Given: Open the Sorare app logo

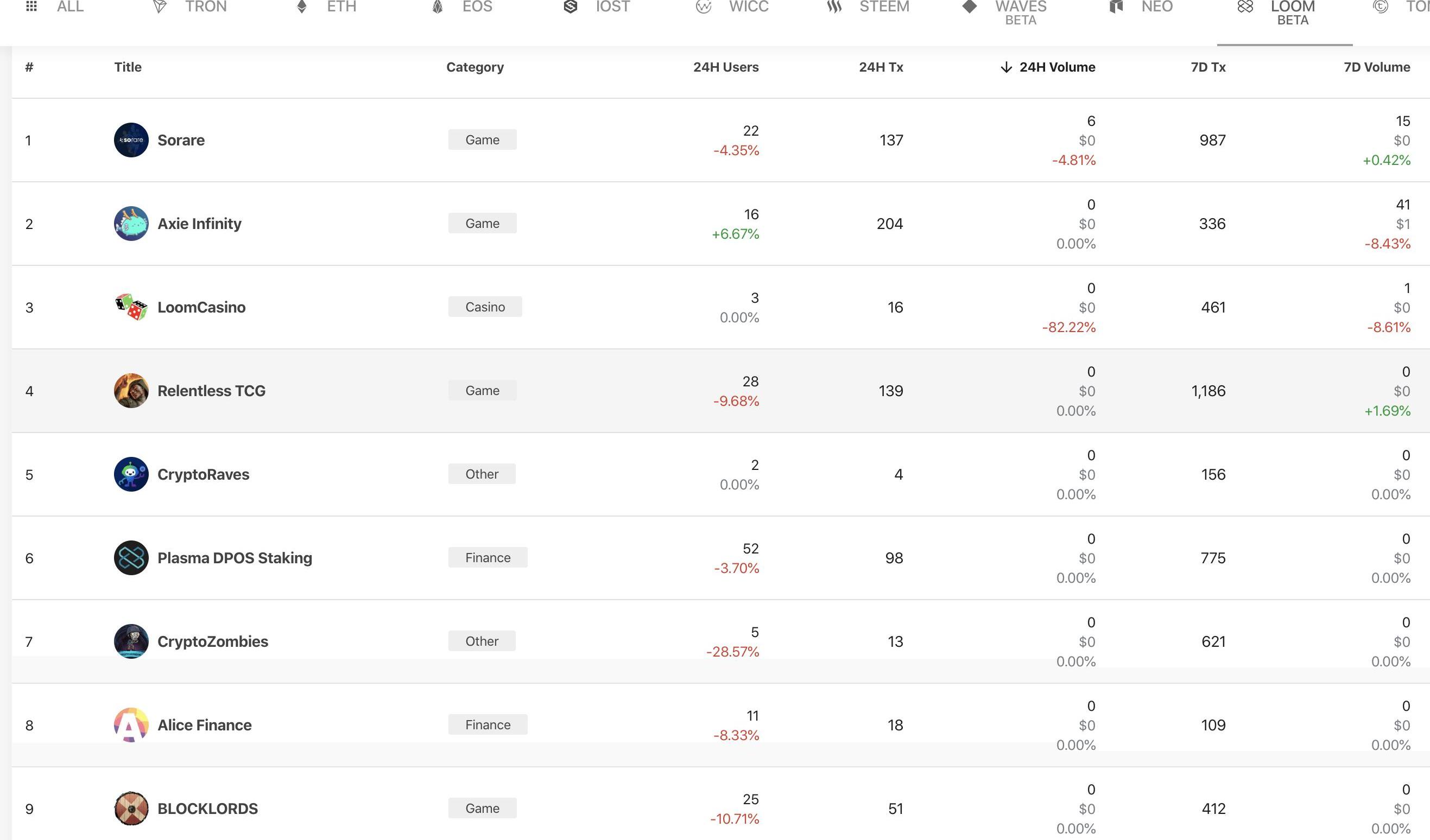Looking at the screenshot, I should tap(131, 140).
